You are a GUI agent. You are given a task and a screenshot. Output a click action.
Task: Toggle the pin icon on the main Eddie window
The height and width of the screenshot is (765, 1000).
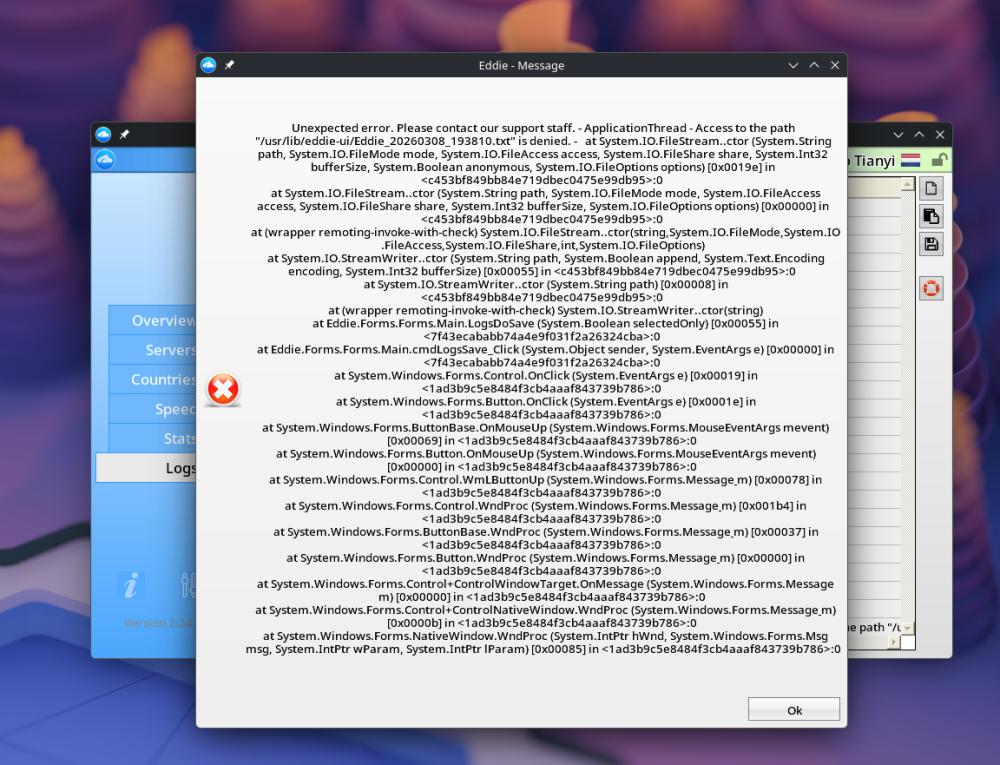coord(124,133)
